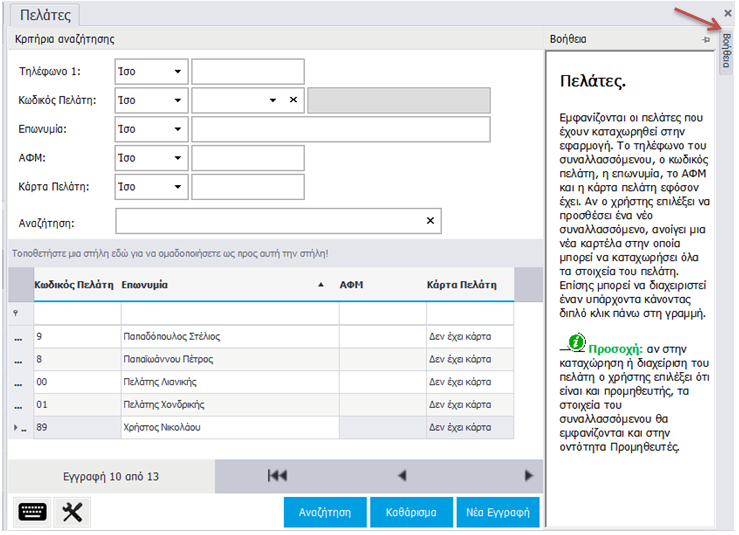
Task: Expand the Κάρτα Πελάτη operator dropdown
Action: (177, 187)
